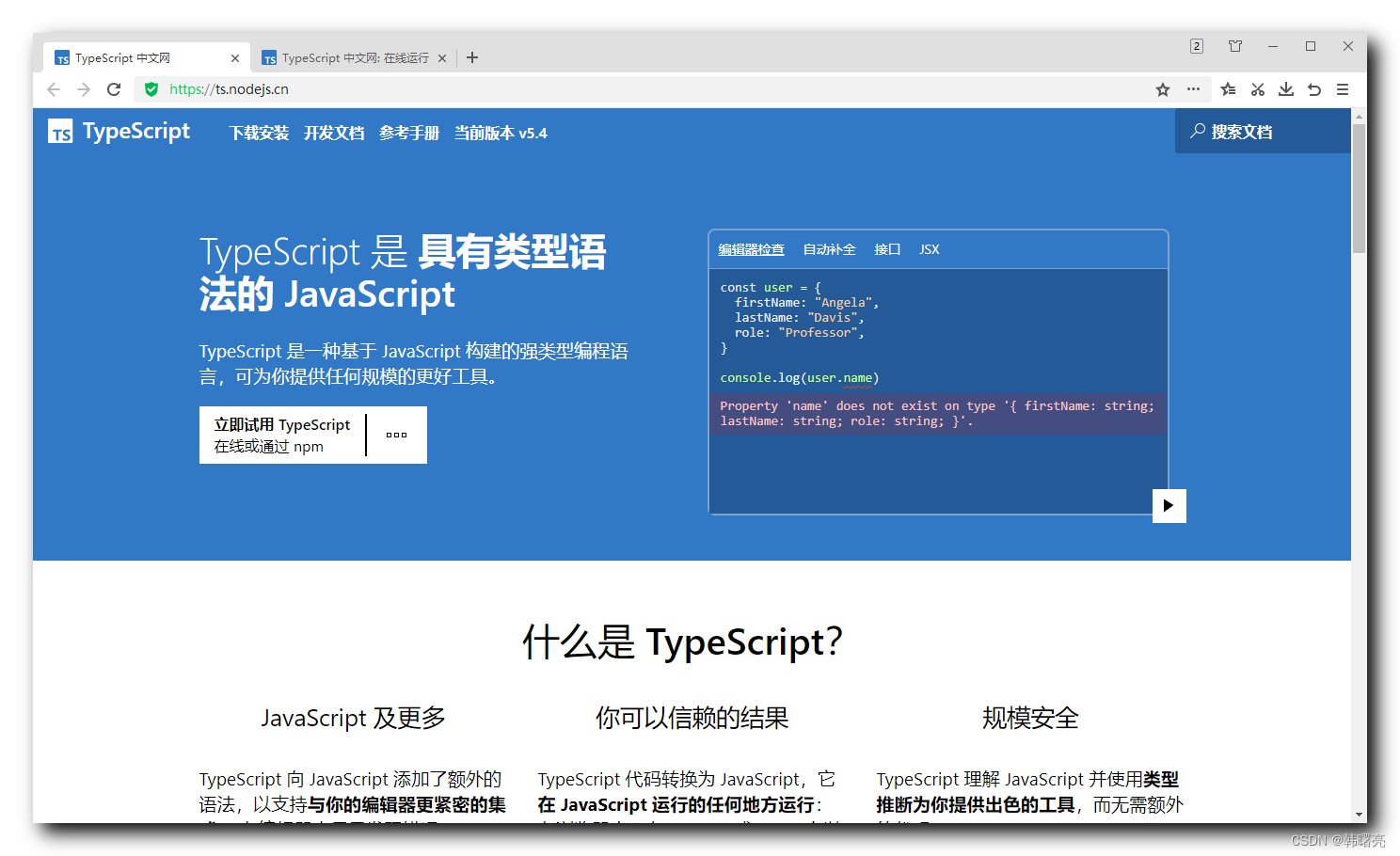Open the 下载安装 menu item
The width and height of the screenshot is (1400, 856).
[259, 133]
